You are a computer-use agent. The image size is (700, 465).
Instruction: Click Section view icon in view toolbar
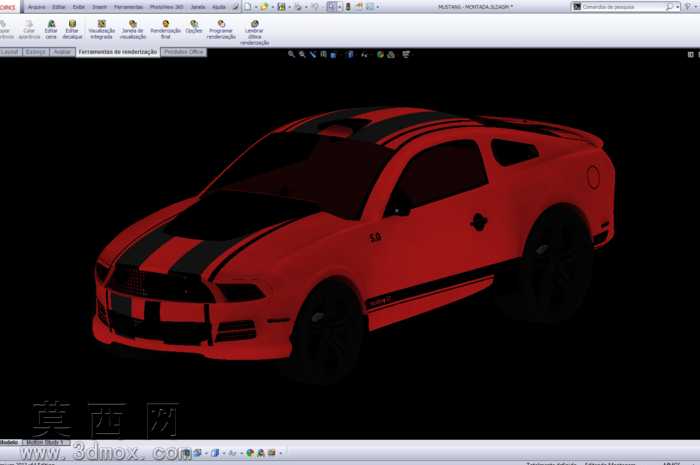point(324,54)
